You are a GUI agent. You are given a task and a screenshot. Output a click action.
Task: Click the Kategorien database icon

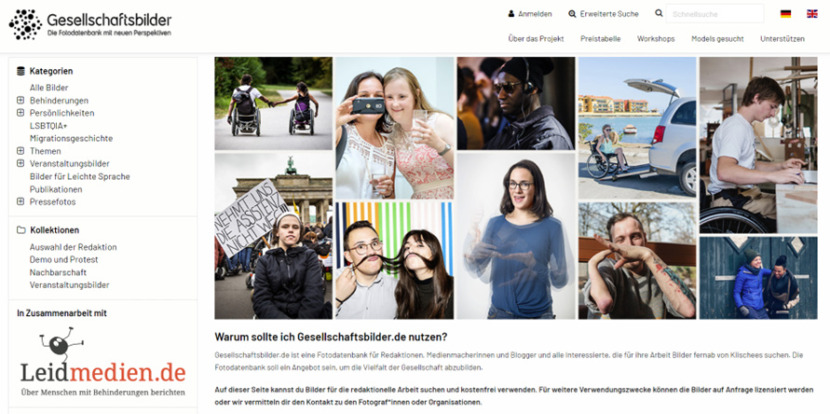[21, 71]
